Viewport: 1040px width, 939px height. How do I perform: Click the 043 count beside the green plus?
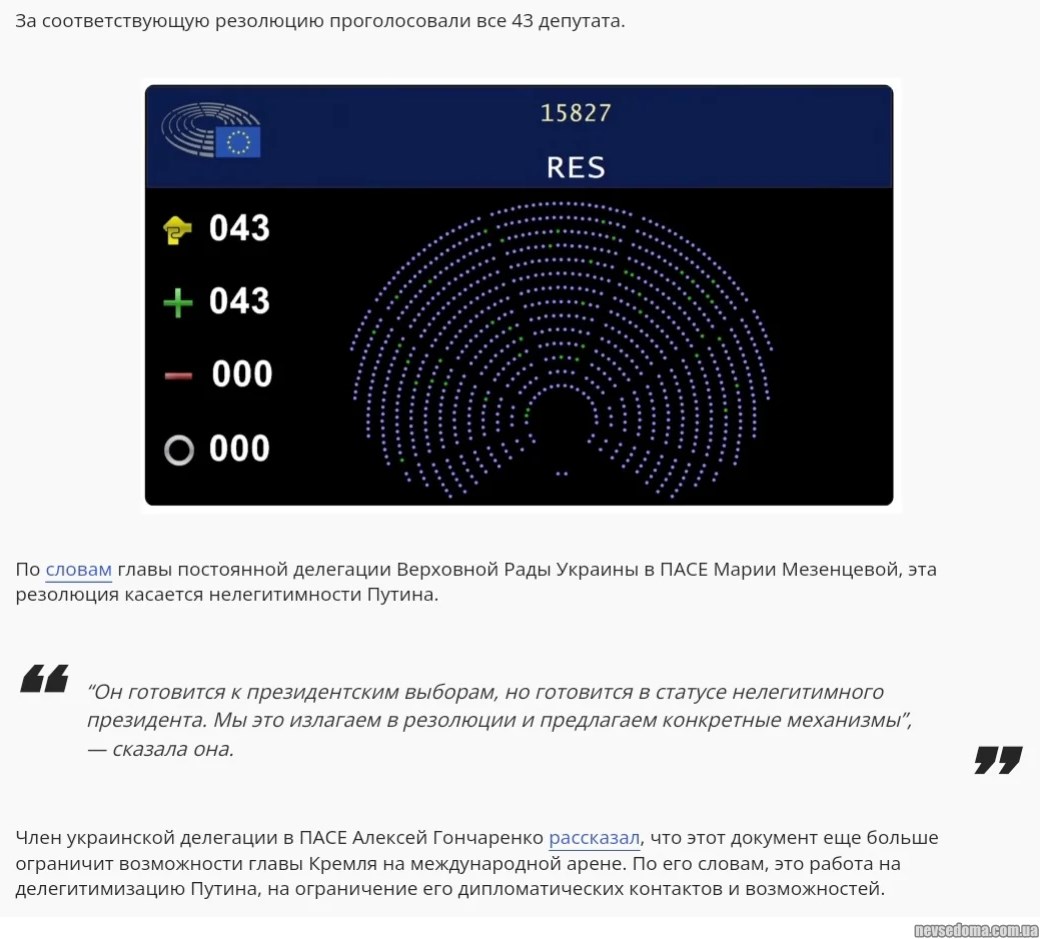pyautogui.click(x=240, y=301)
